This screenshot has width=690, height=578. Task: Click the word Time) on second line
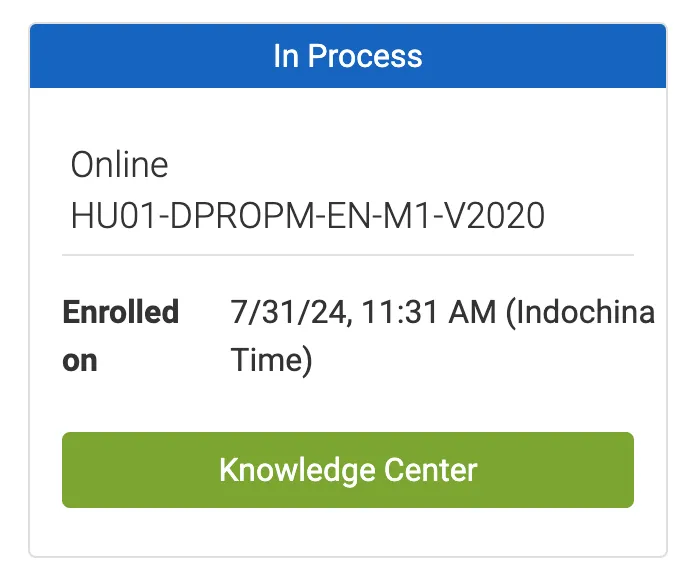(272, 360)
